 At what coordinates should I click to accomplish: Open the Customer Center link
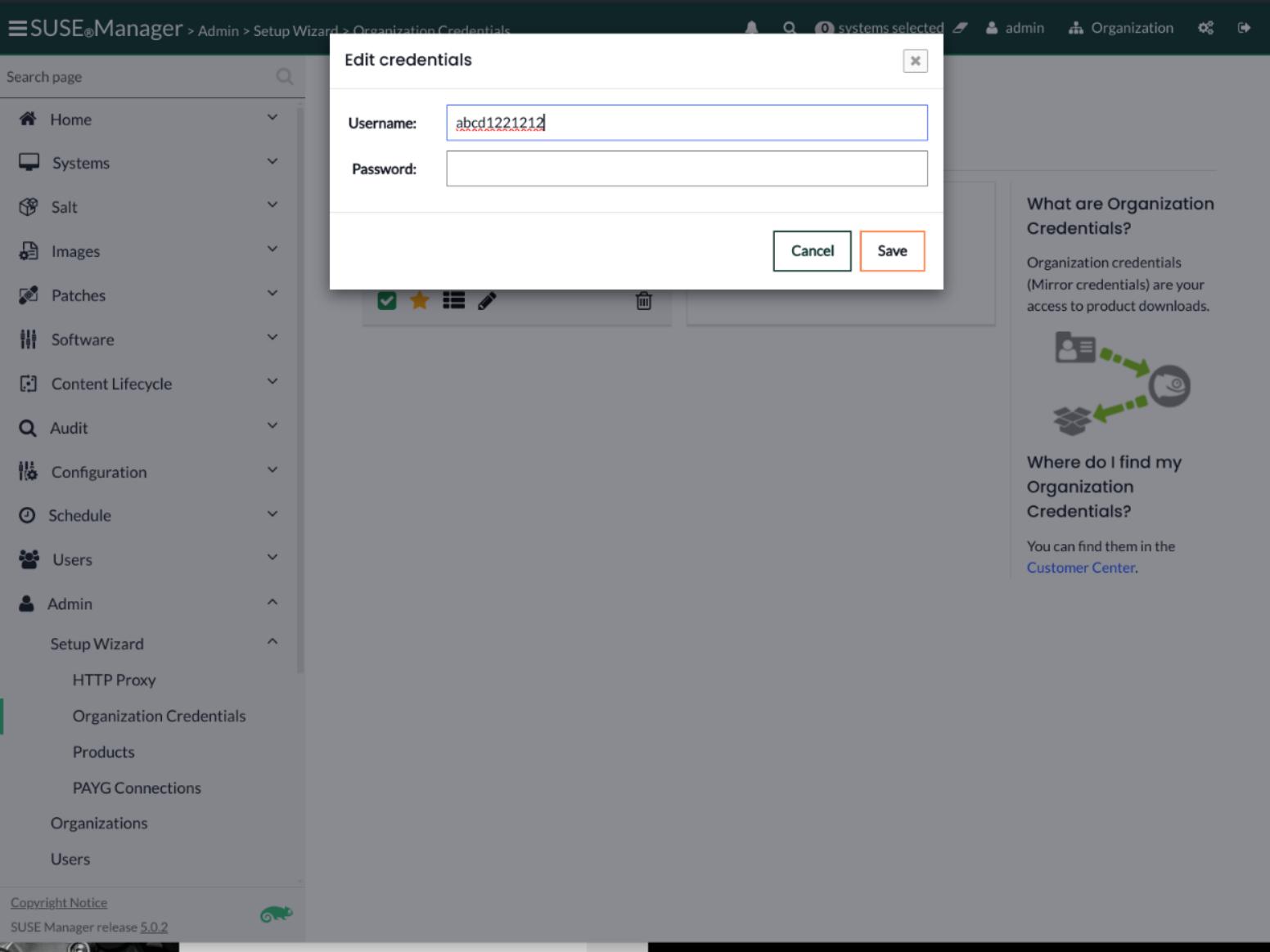(x=1080, y=568)
